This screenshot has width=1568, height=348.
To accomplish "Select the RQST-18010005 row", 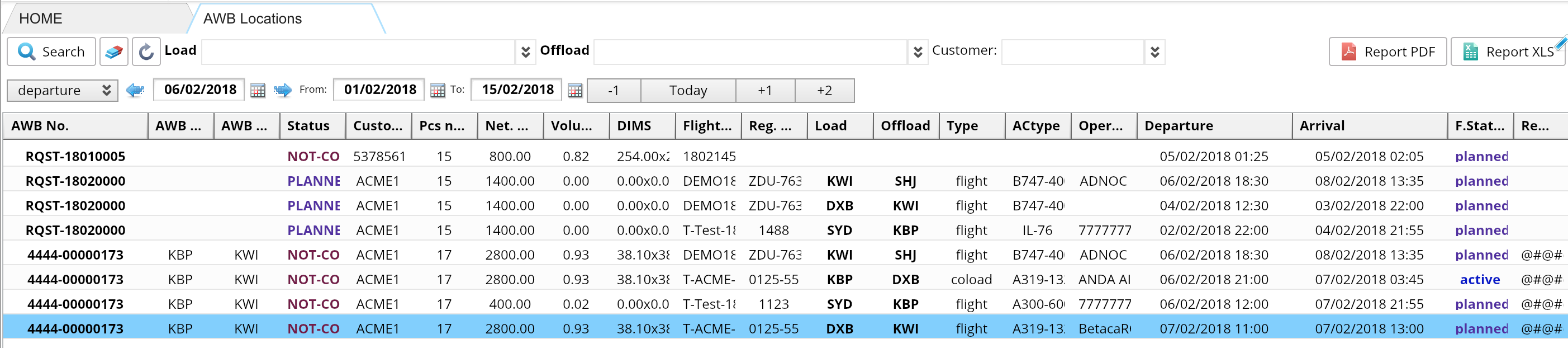I will click(75, 157).
